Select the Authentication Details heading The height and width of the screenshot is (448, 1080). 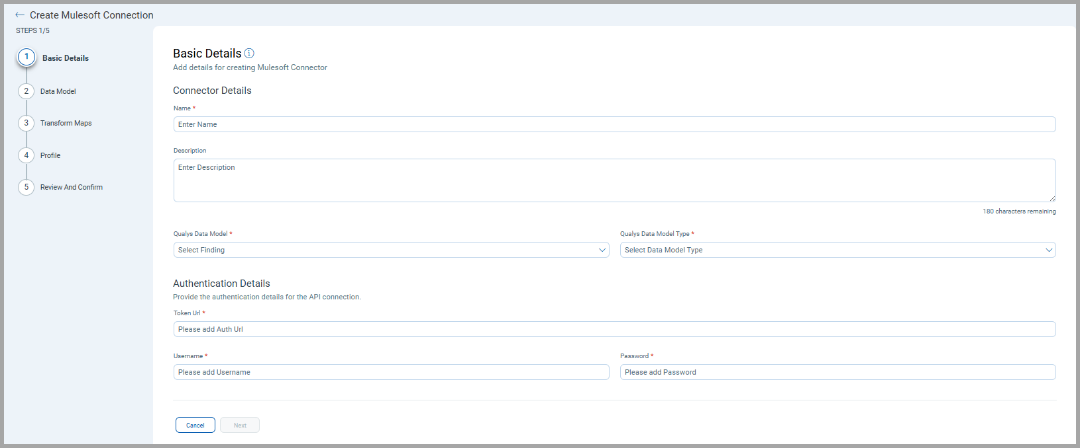tap(221, 283)
